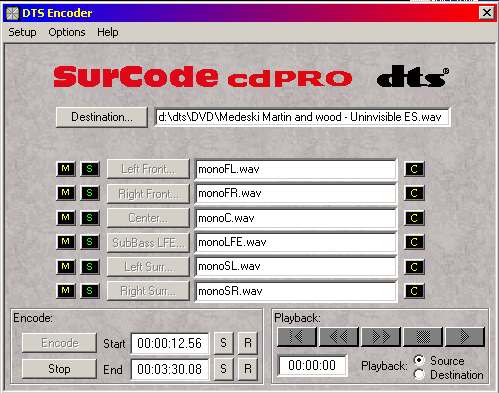The image size is (499, 393).
Task: Start playback with the play arrow
Action: click(x=465, y=337)
